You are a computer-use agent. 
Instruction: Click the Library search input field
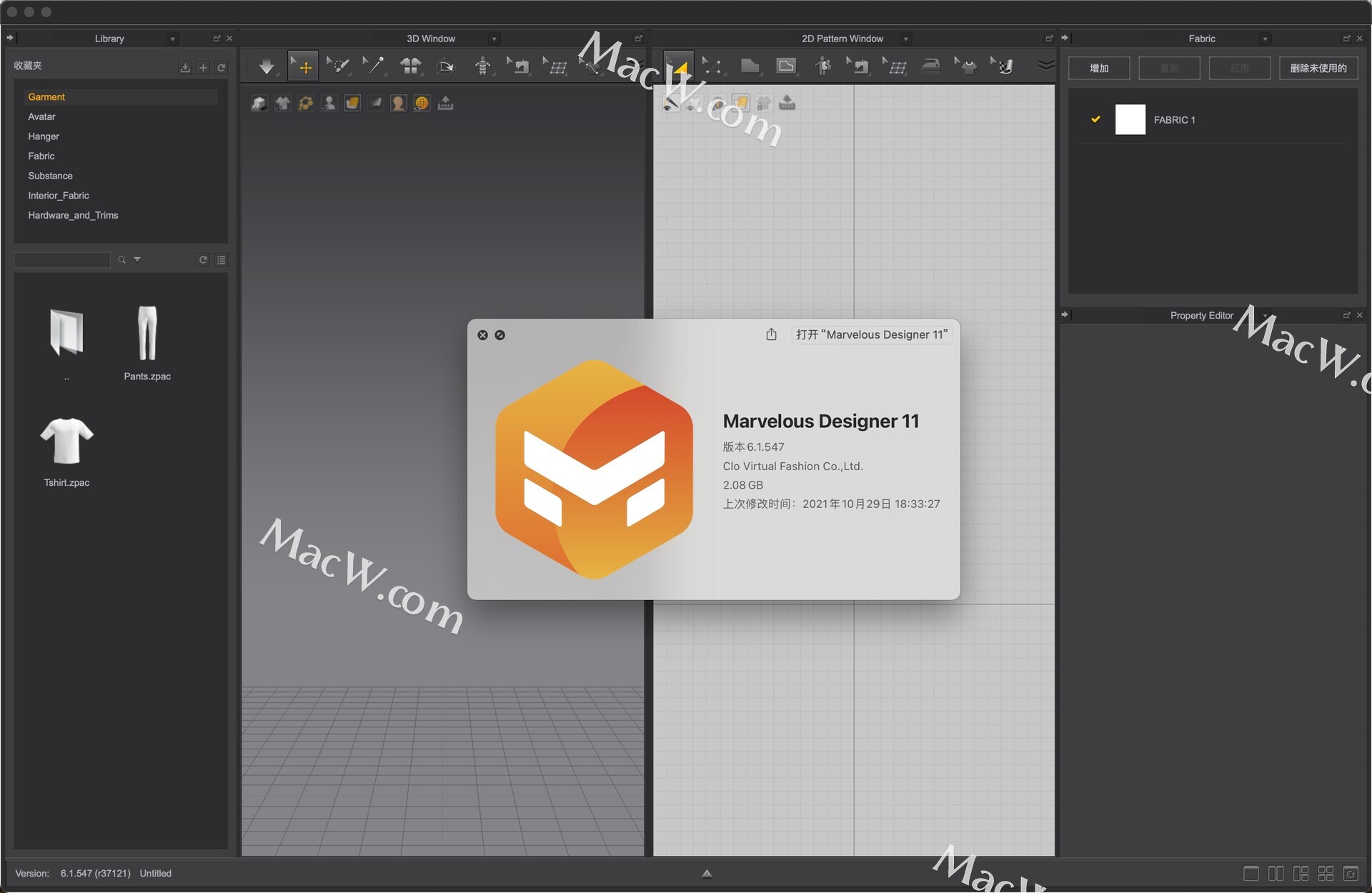[62, 260]
